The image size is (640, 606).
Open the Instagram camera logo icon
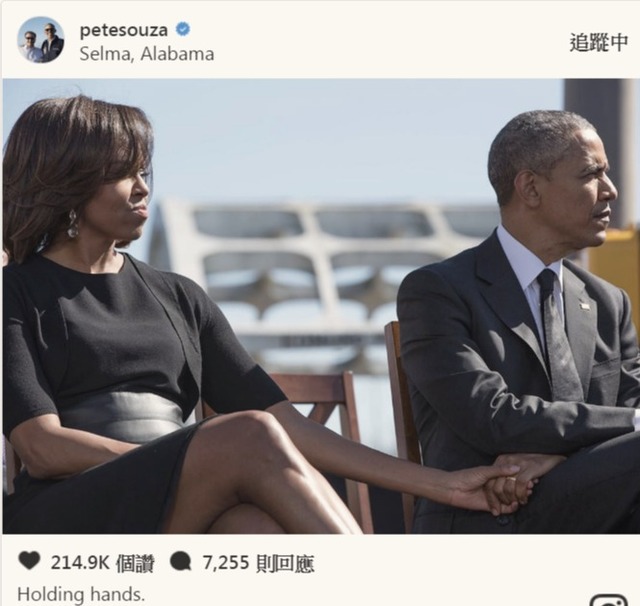[609, 600]
